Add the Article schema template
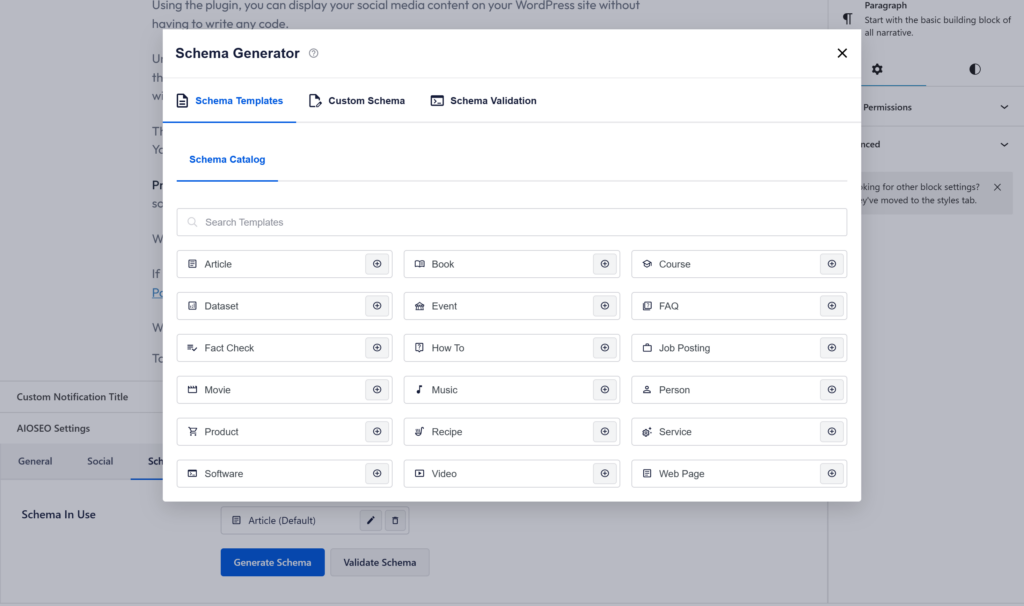Screen dimensions: 1024x606 pyautogui.click(x=377, y=264)
